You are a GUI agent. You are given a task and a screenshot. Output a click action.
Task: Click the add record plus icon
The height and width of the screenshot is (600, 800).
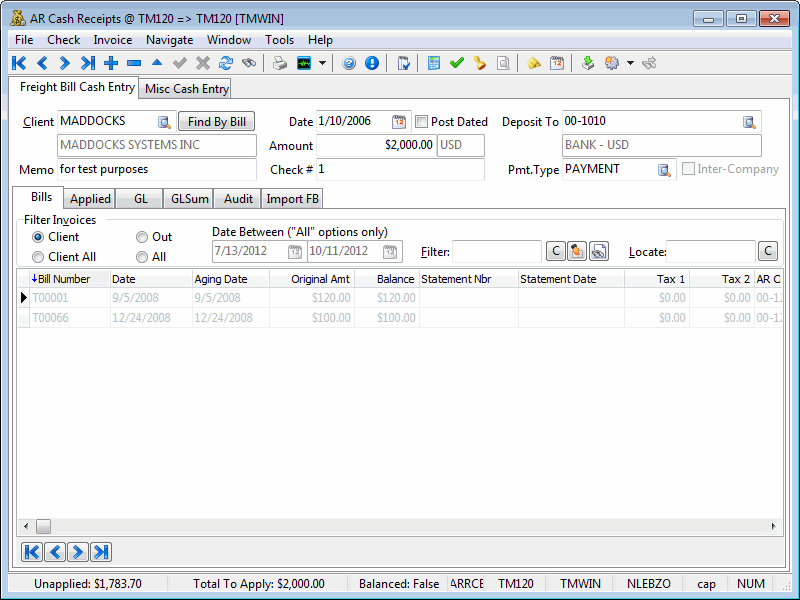(x=111, y=63)
